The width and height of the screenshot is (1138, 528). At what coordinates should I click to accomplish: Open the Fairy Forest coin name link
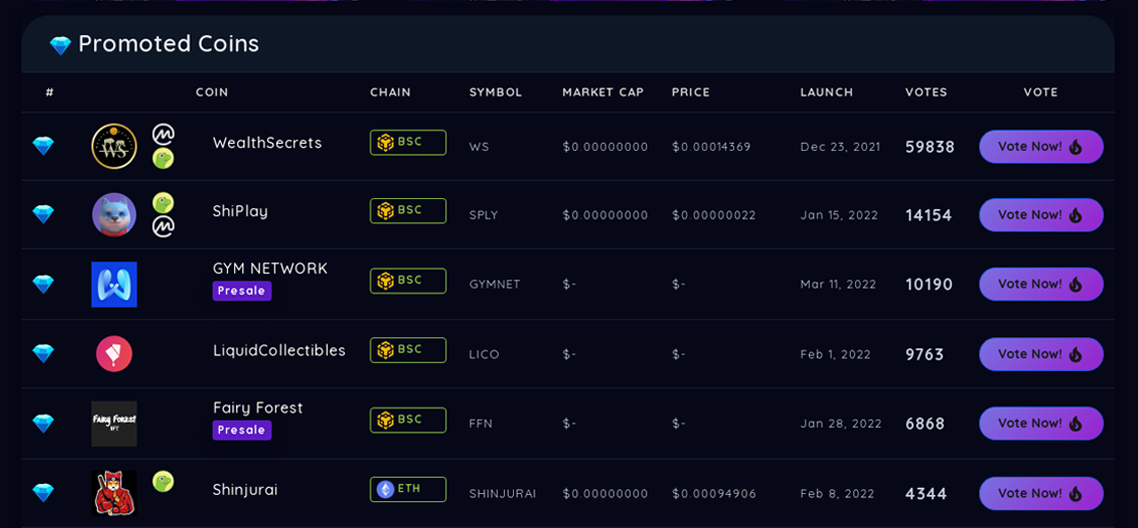pyautogui.click(x=258, y=408)
